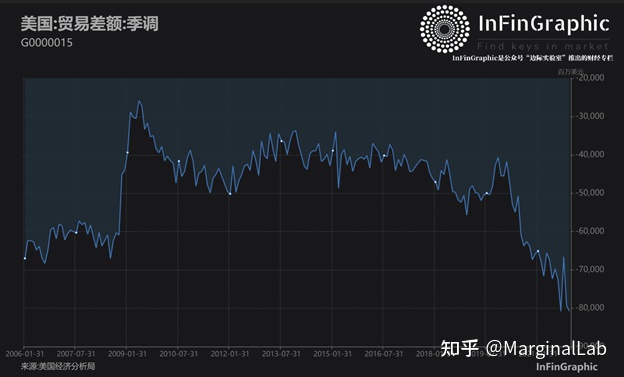Click the source note 来源:美国经济分析局
Image resolution: width=624 pixels, height=377 pixels.
coord(58,366)
